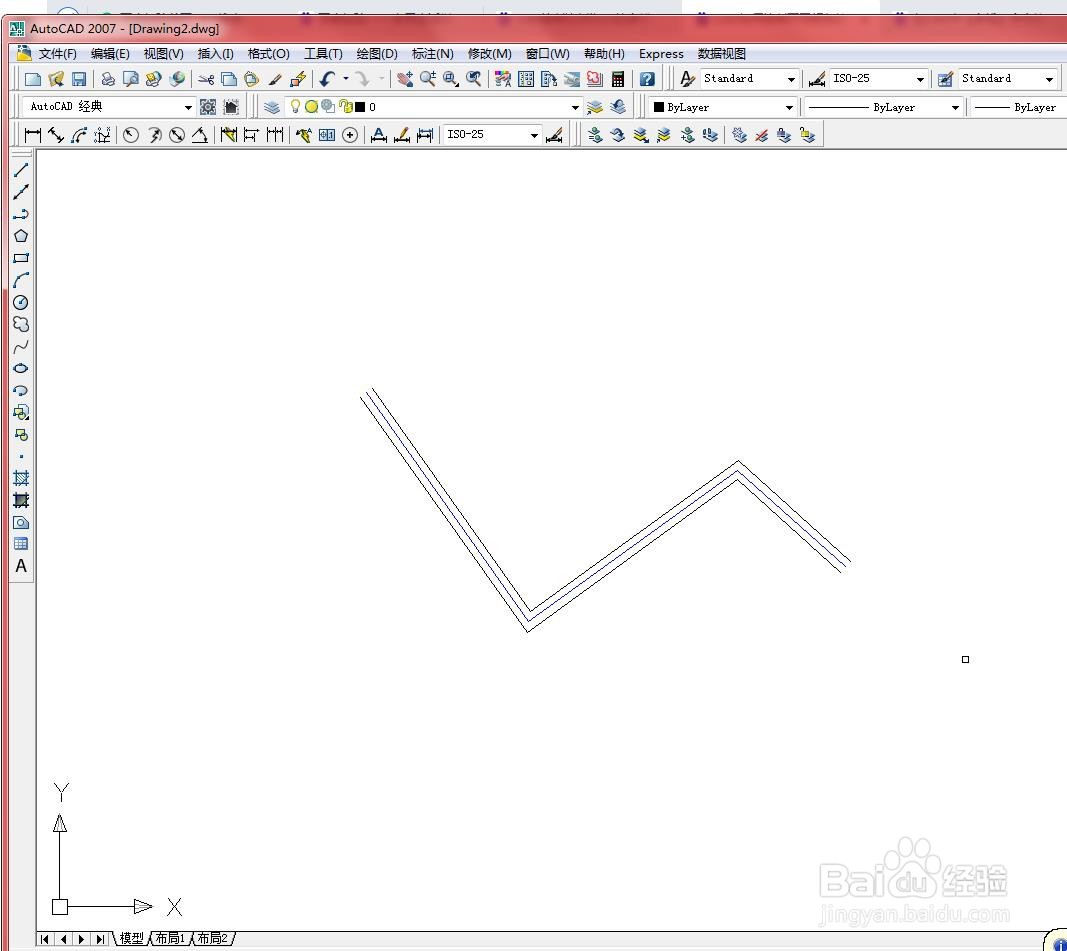Click the next-tab navigation arrow
1067x951 pixels.
[x=82, y=939]
